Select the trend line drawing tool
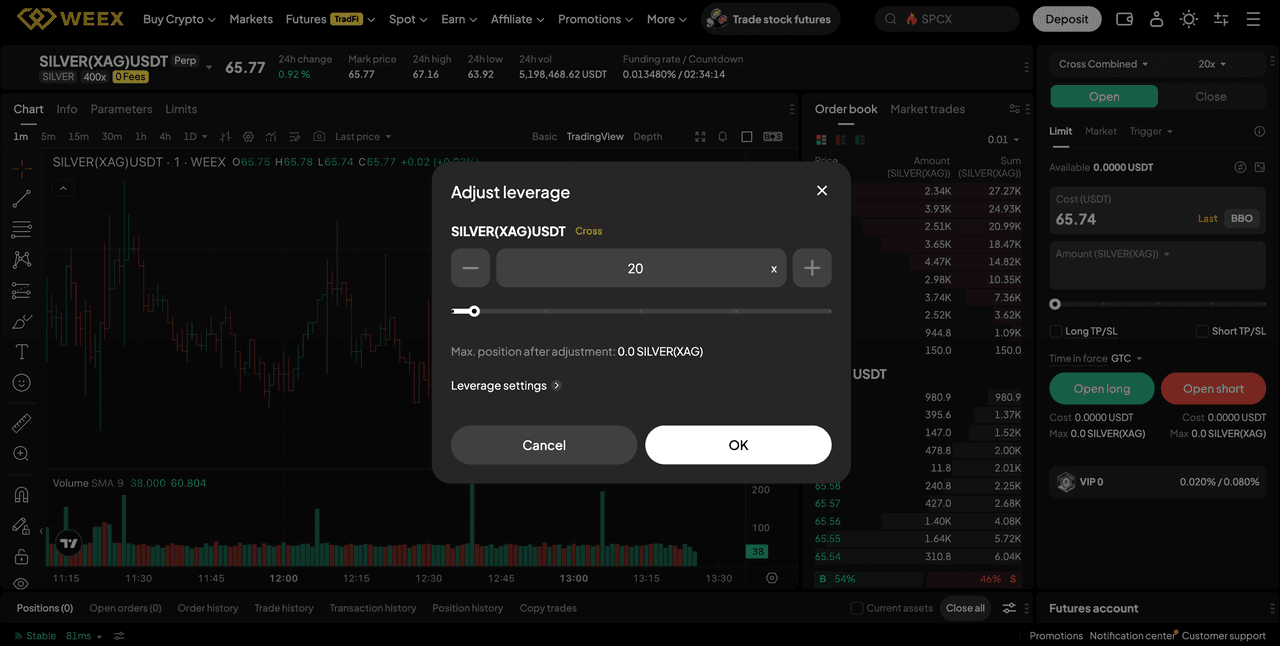This screenshot has width=1280, height=646. click(21, 199)
